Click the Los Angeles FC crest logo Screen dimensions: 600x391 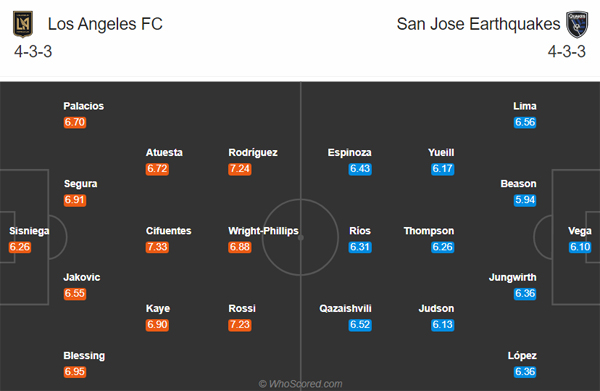pyautogui.click(x=23, y=24)
